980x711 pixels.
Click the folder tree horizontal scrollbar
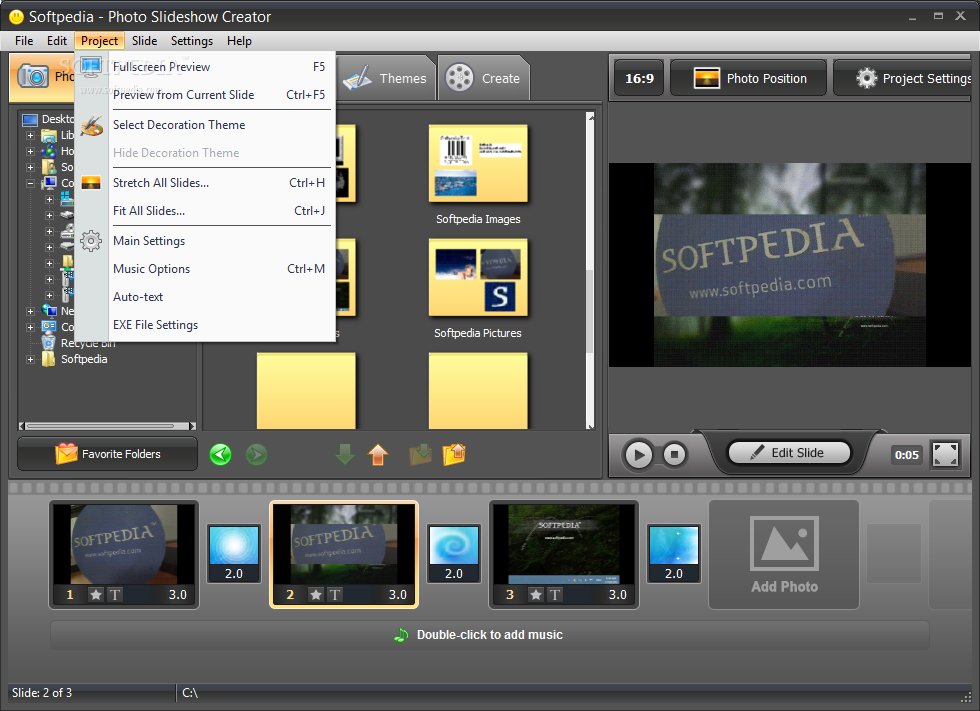(x=108, y=426)
